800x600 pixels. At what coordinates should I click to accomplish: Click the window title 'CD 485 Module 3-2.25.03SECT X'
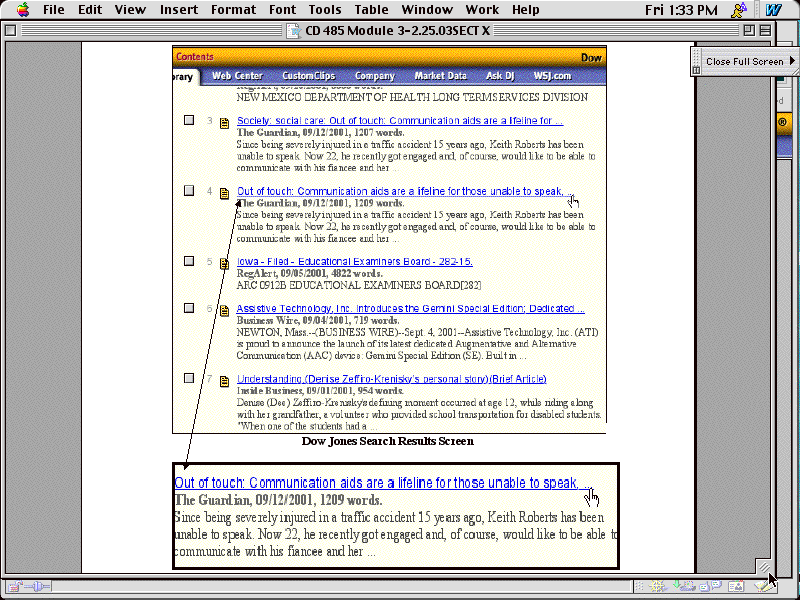pyautogui.click(x=397, y=31)
